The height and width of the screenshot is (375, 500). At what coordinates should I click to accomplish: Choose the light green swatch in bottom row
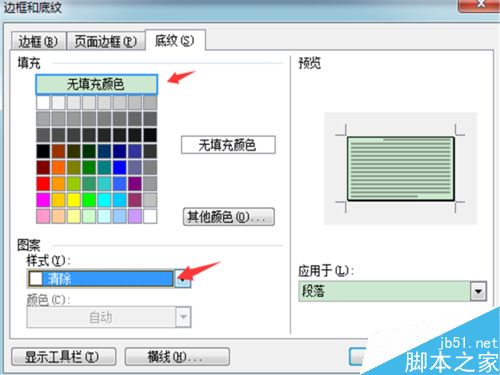tap(89, 216)
